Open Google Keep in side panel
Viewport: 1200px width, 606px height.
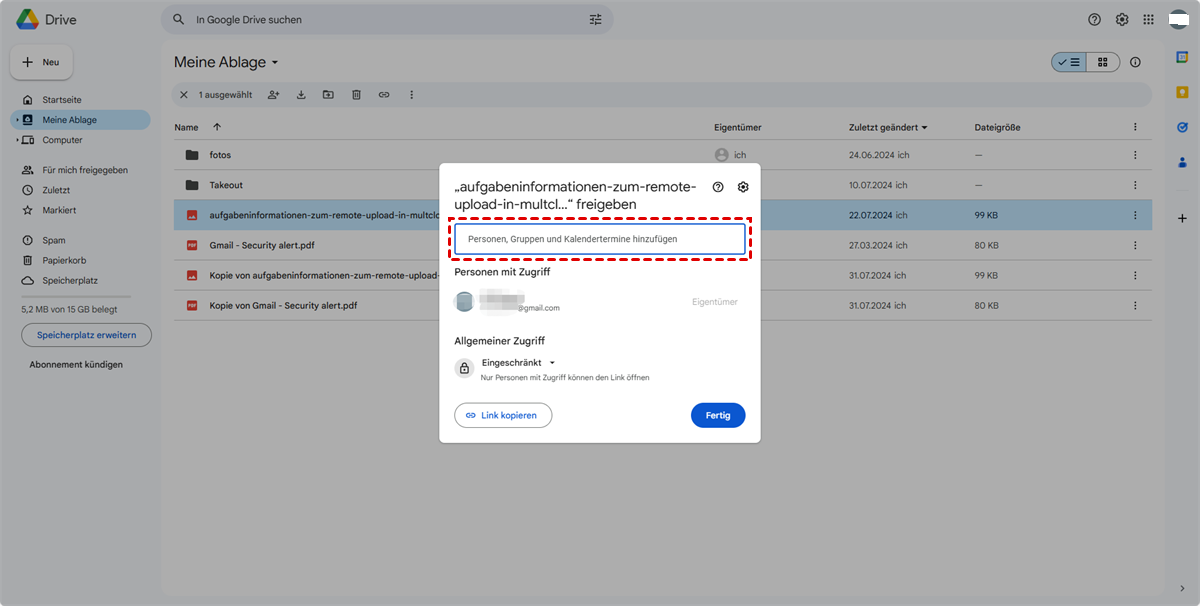(x=1182, y=92)
